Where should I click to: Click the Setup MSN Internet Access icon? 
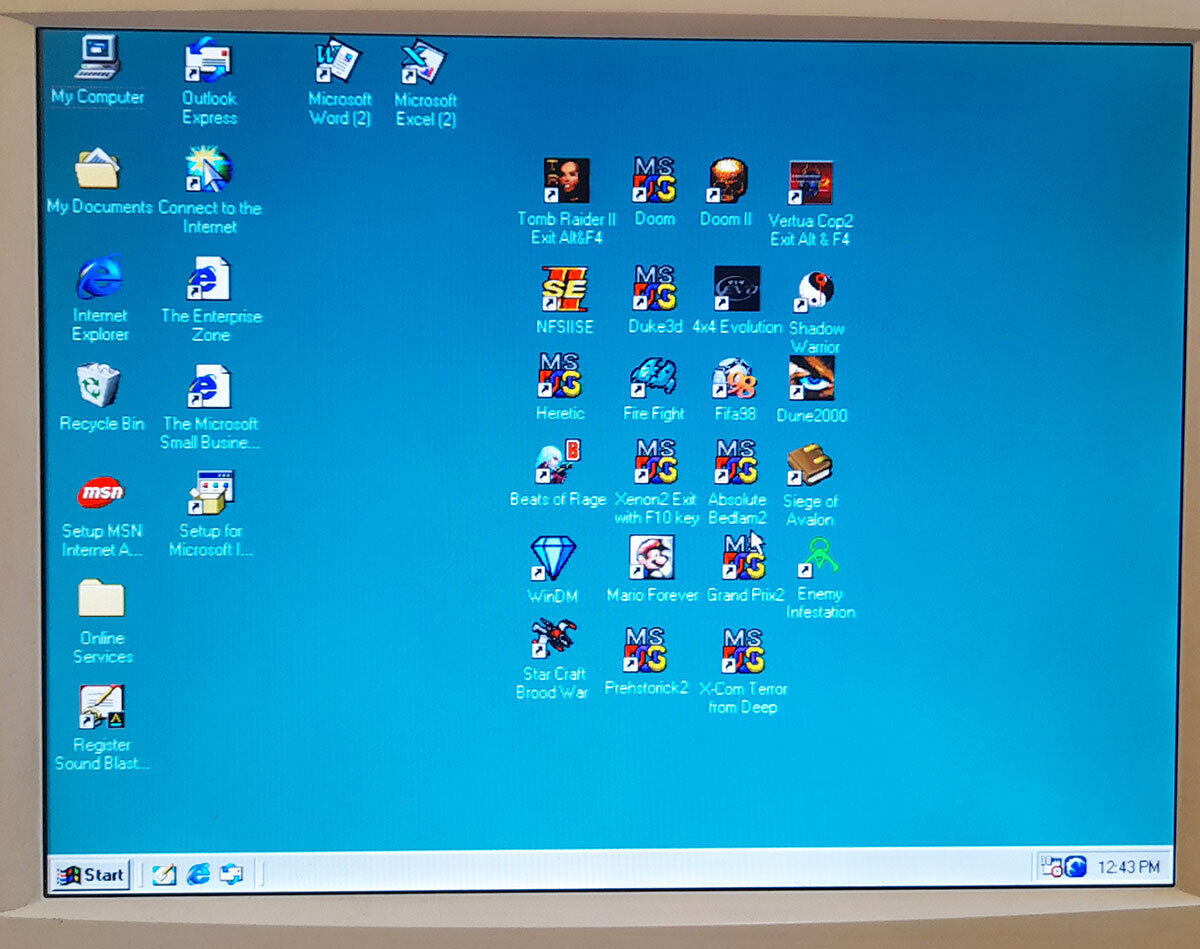pyautogui.click(x=101, y=493)
